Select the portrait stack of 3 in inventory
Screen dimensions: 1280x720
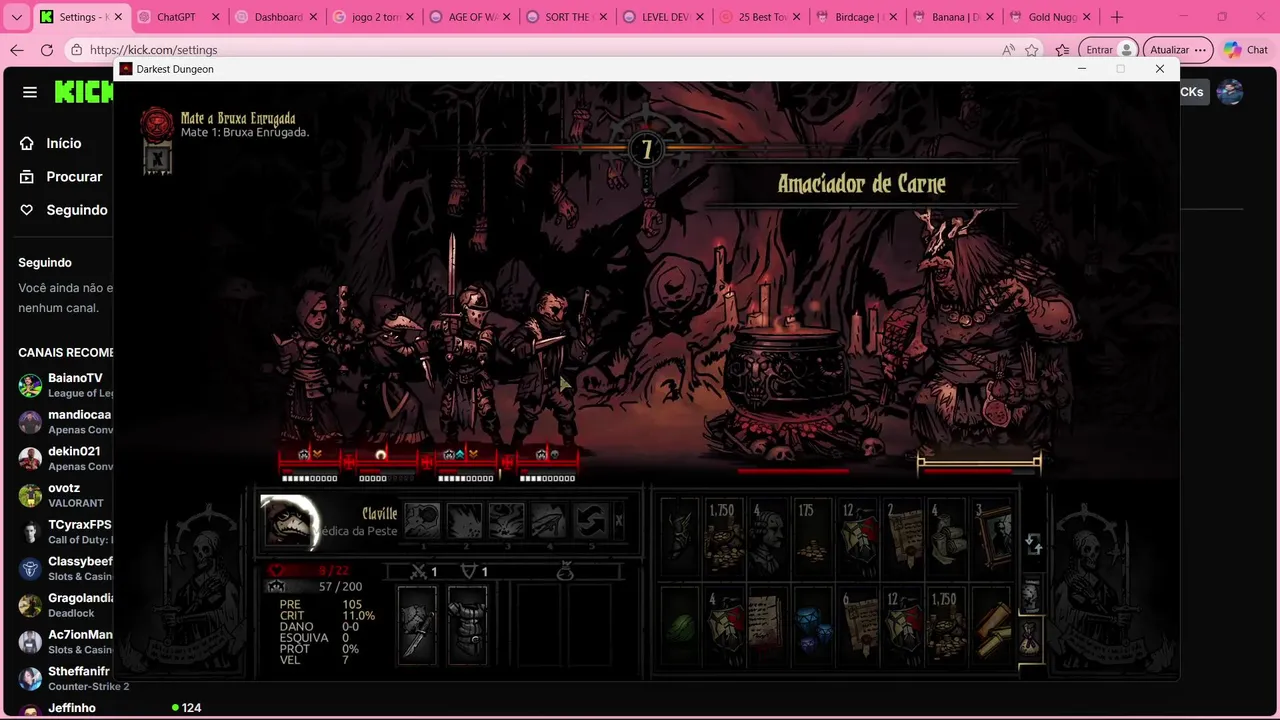992,538
